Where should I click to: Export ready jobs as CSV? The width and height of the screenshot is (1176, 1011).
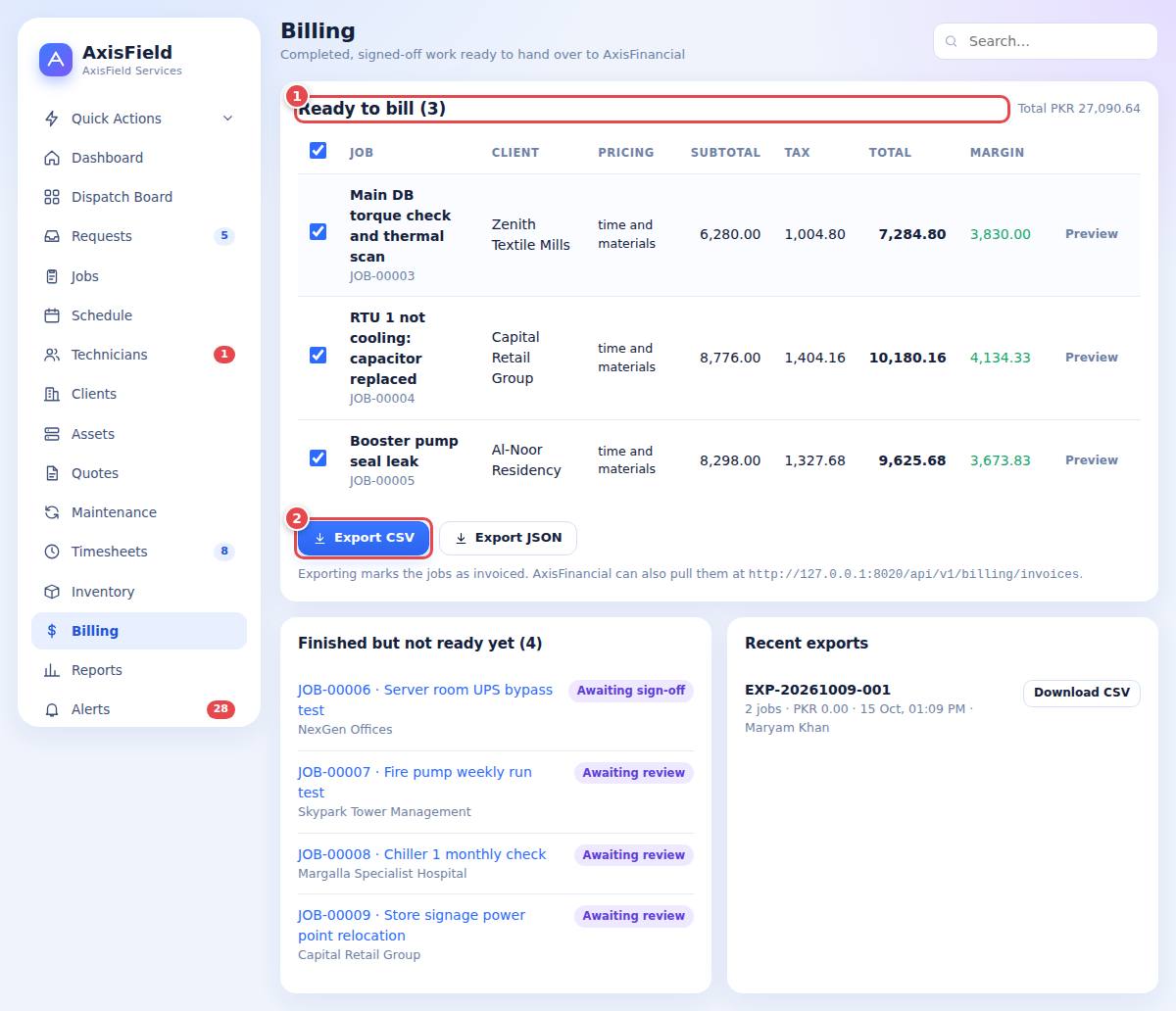tap(364, 538)
